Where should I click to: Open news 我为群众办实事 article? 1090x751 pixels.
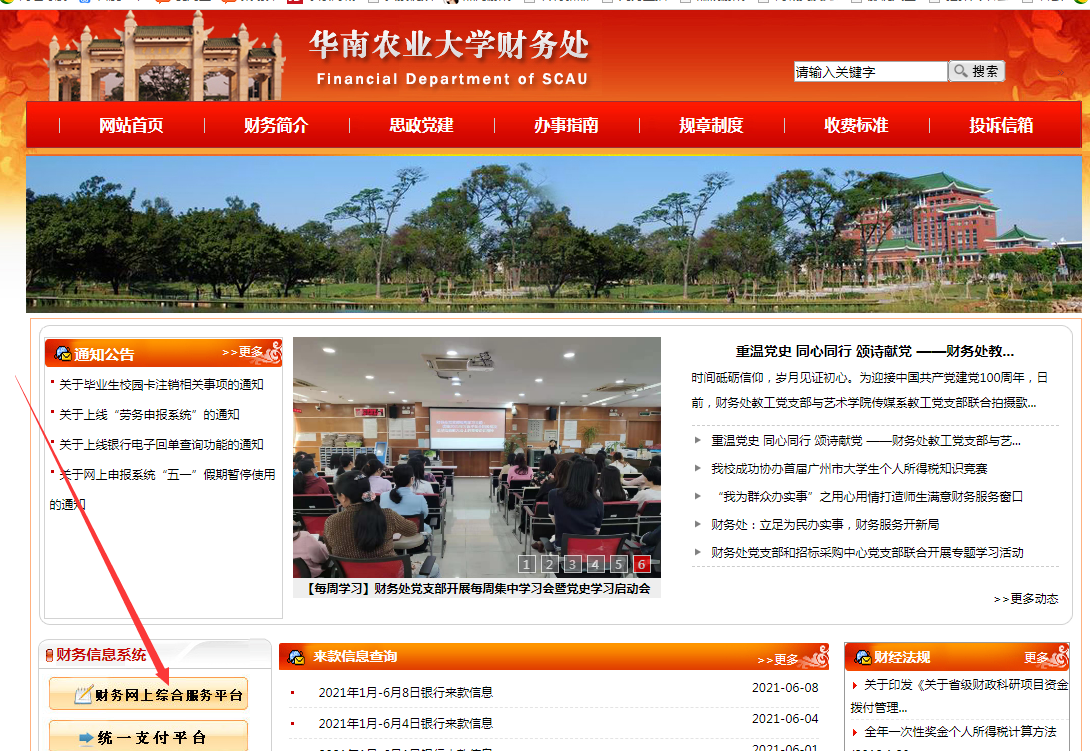coord(869,496)
